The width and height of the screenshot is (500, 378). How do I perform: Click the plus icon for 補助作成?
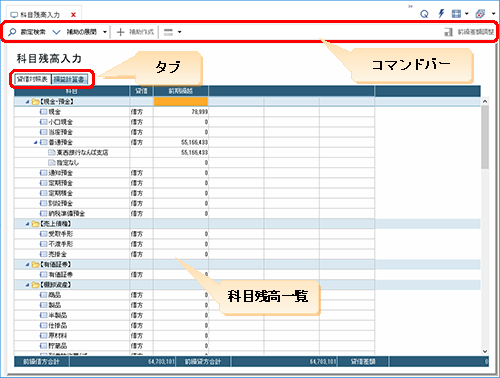[x=120, y=32]
